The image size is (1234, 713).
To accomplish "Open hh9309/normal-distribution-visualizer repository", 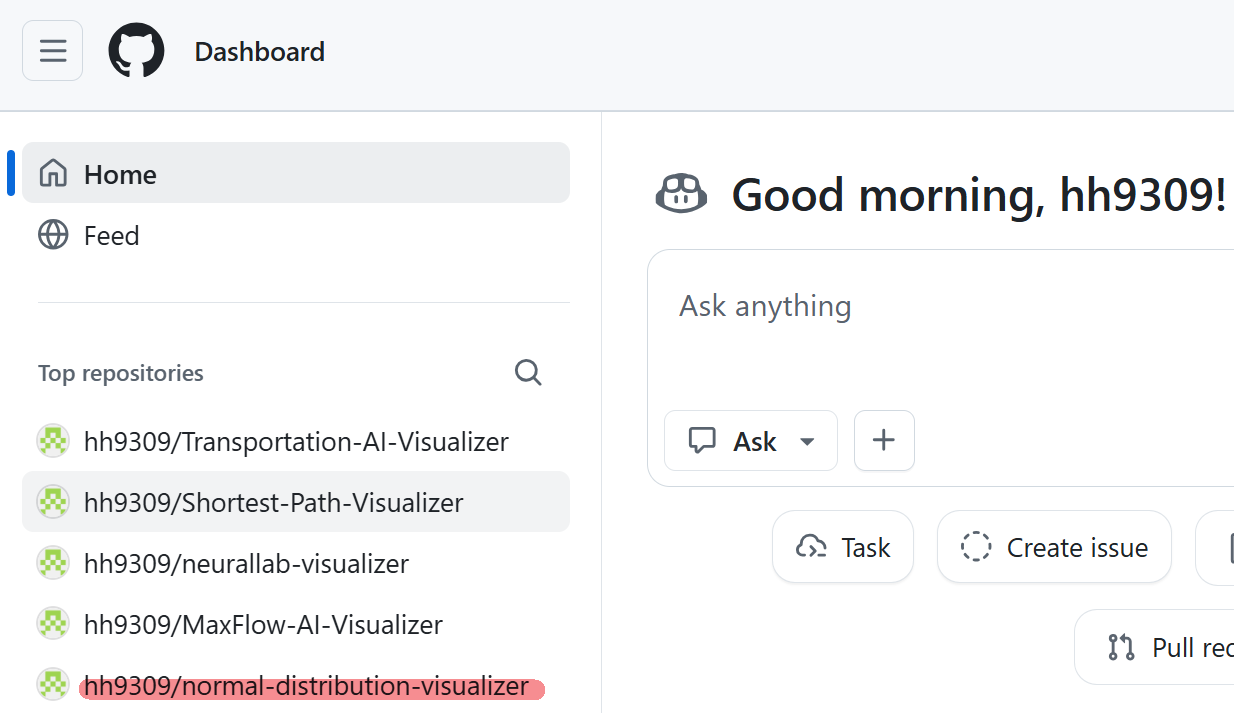I will [306, 687].
